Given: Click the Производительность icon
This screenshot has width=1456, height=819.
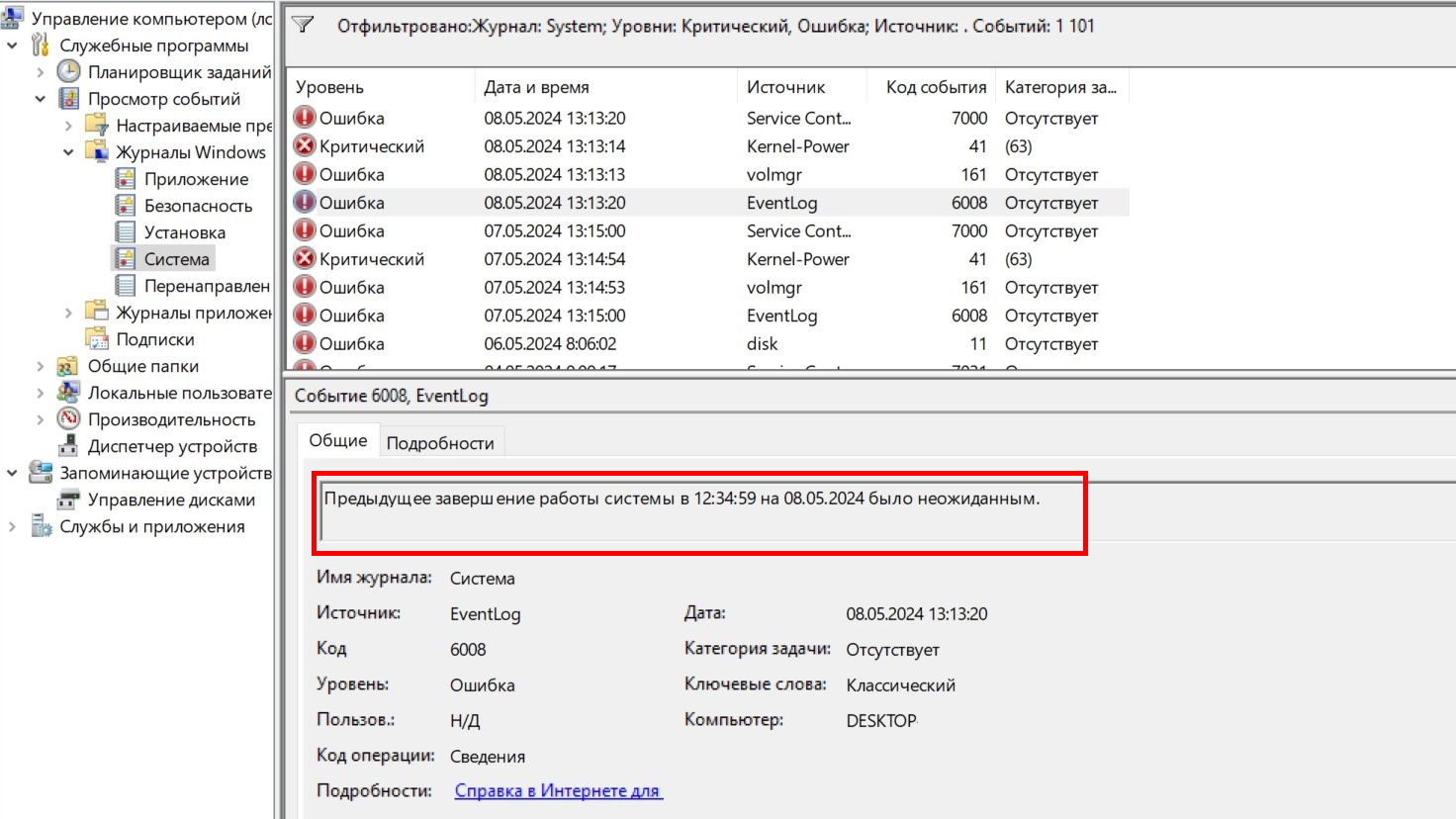Looking at the screenshot, I should 68,418.
